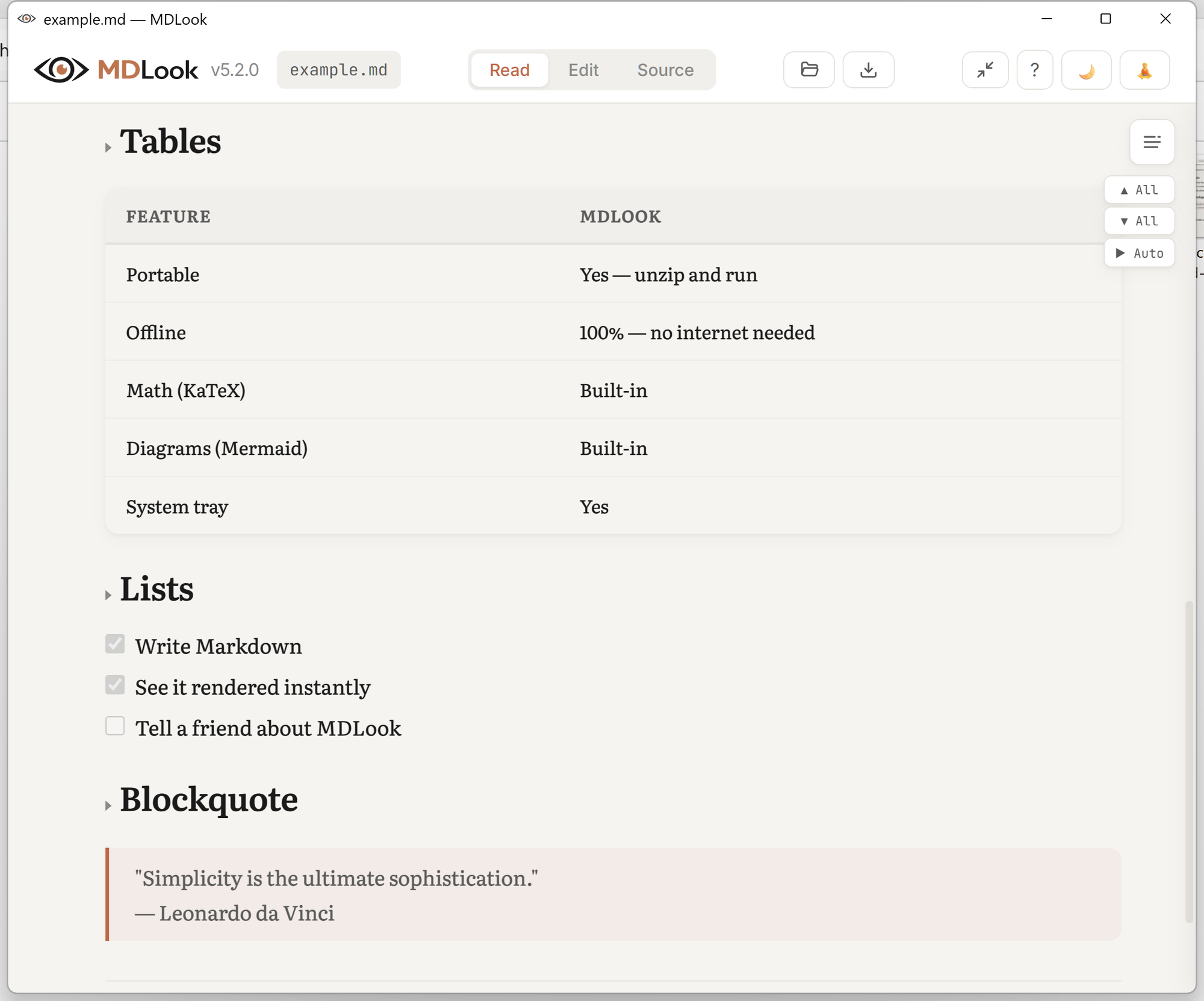Activate the meditation figure zen mode icon

tap(1144, 70)
